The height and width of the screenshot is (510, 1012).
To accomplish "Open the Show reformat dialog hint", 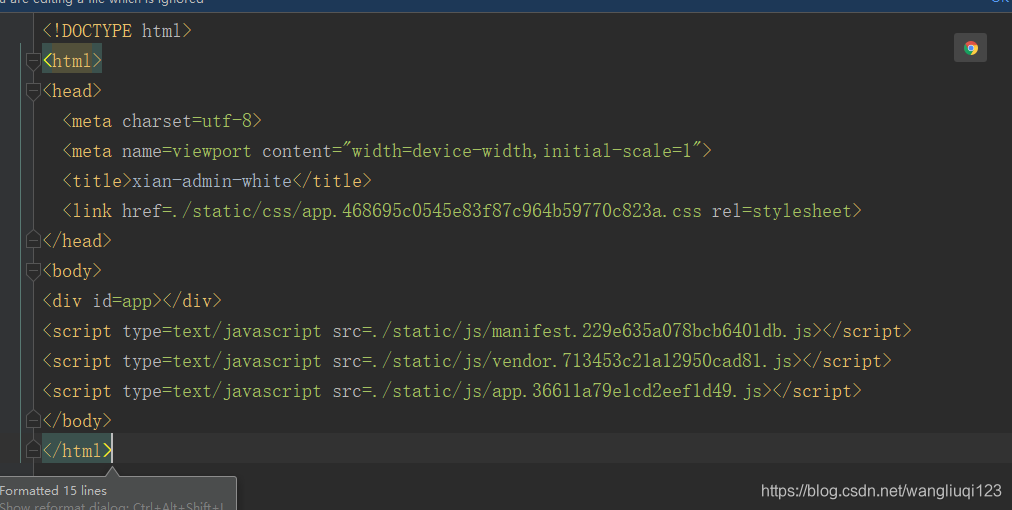I will (112, 505).
